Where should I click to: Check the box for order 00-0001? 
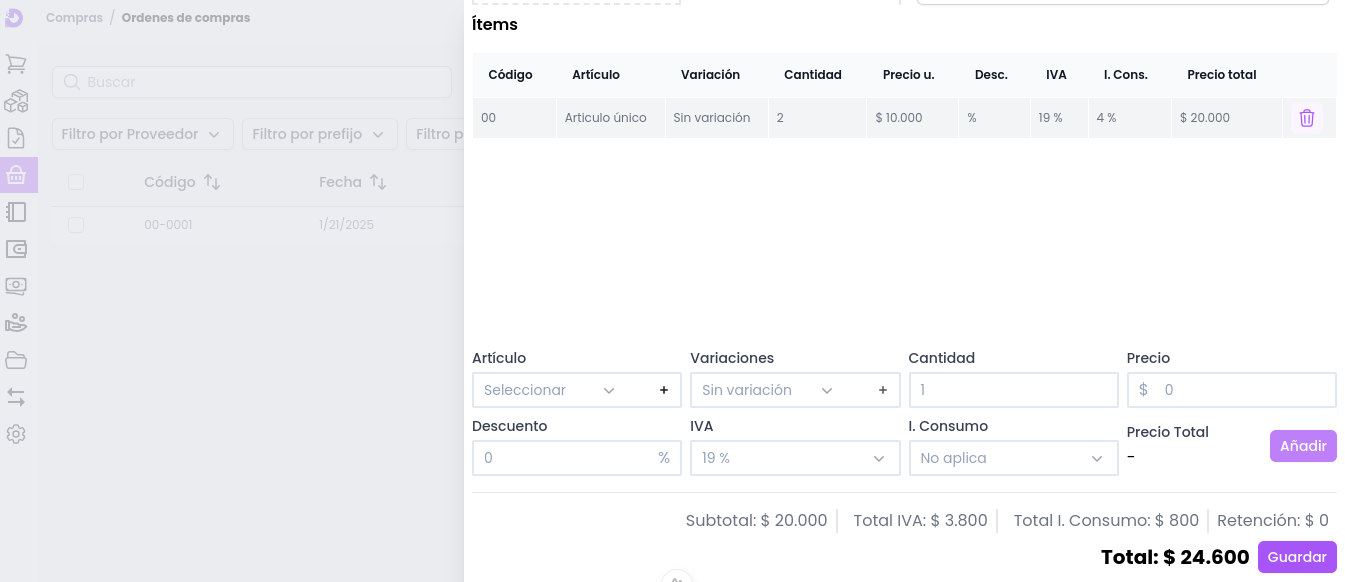click(x=76, y=225)
